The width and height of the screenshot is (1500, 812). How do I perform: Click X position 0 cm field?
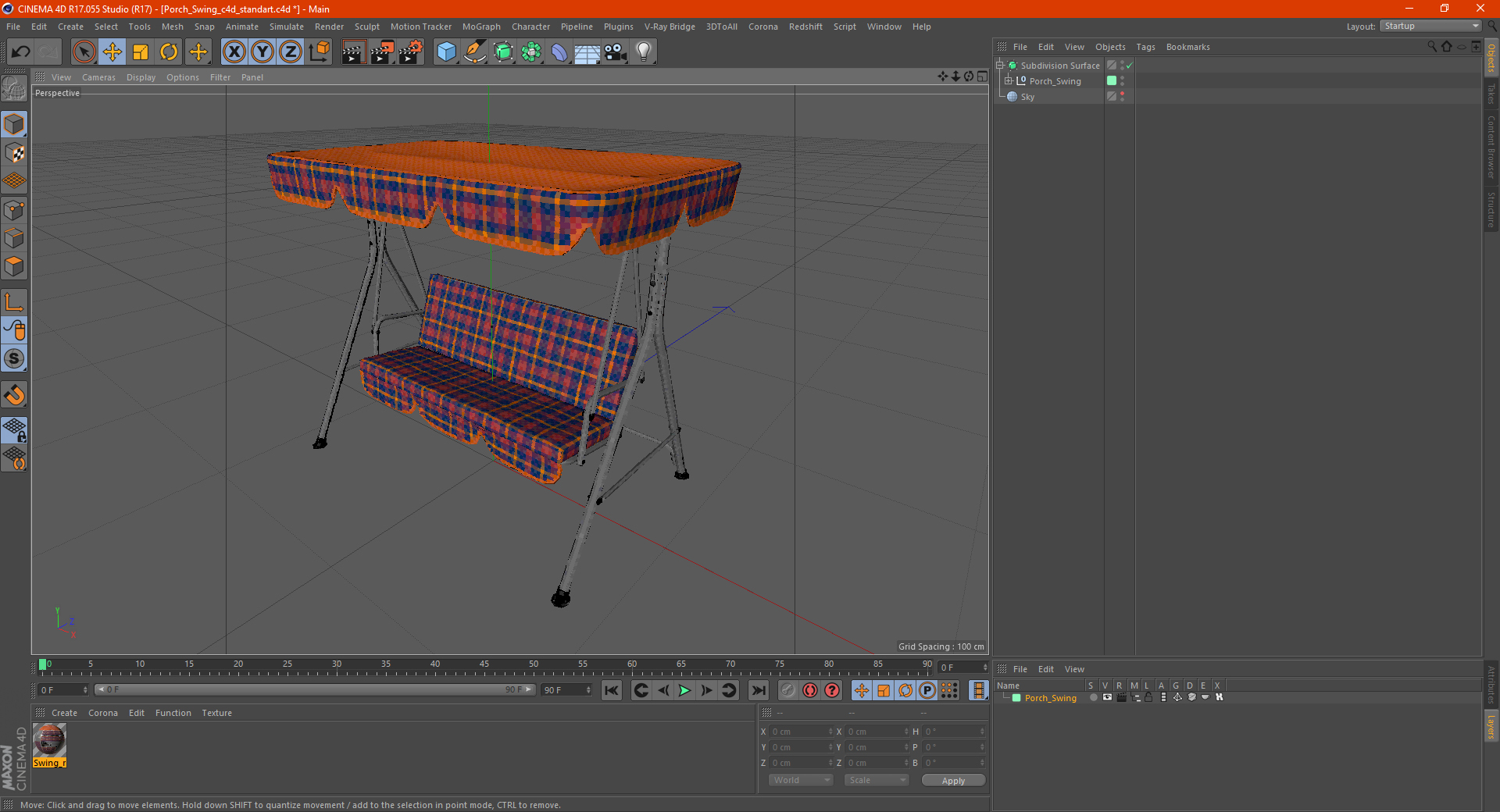pyautogui.click(x=802, y=732)
